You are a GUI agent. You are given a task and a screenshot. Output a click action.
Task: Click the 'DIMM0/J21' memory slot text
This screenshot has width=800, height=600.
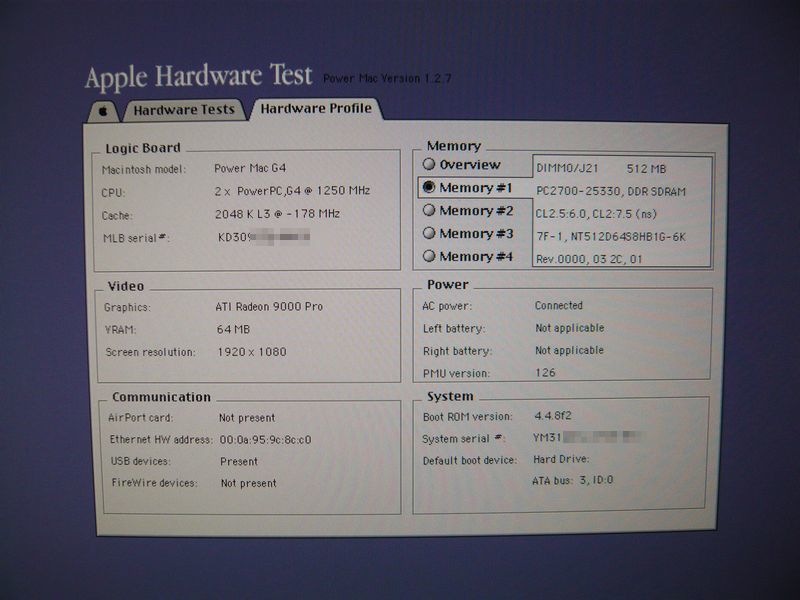tap(567, 168)
